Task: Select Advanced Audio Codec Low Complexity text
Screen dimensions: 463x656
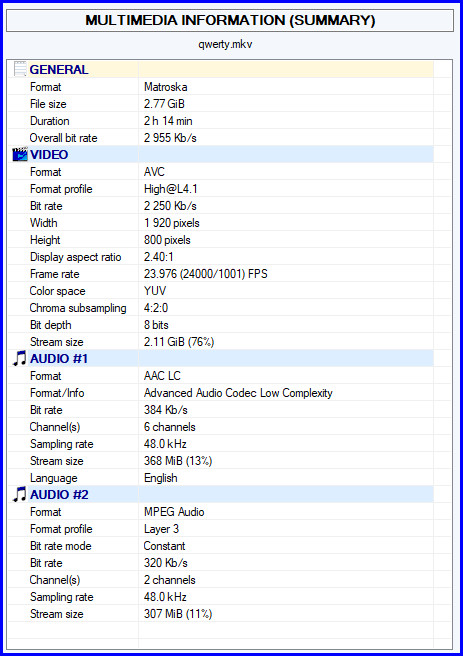Action: click(238, 393)
